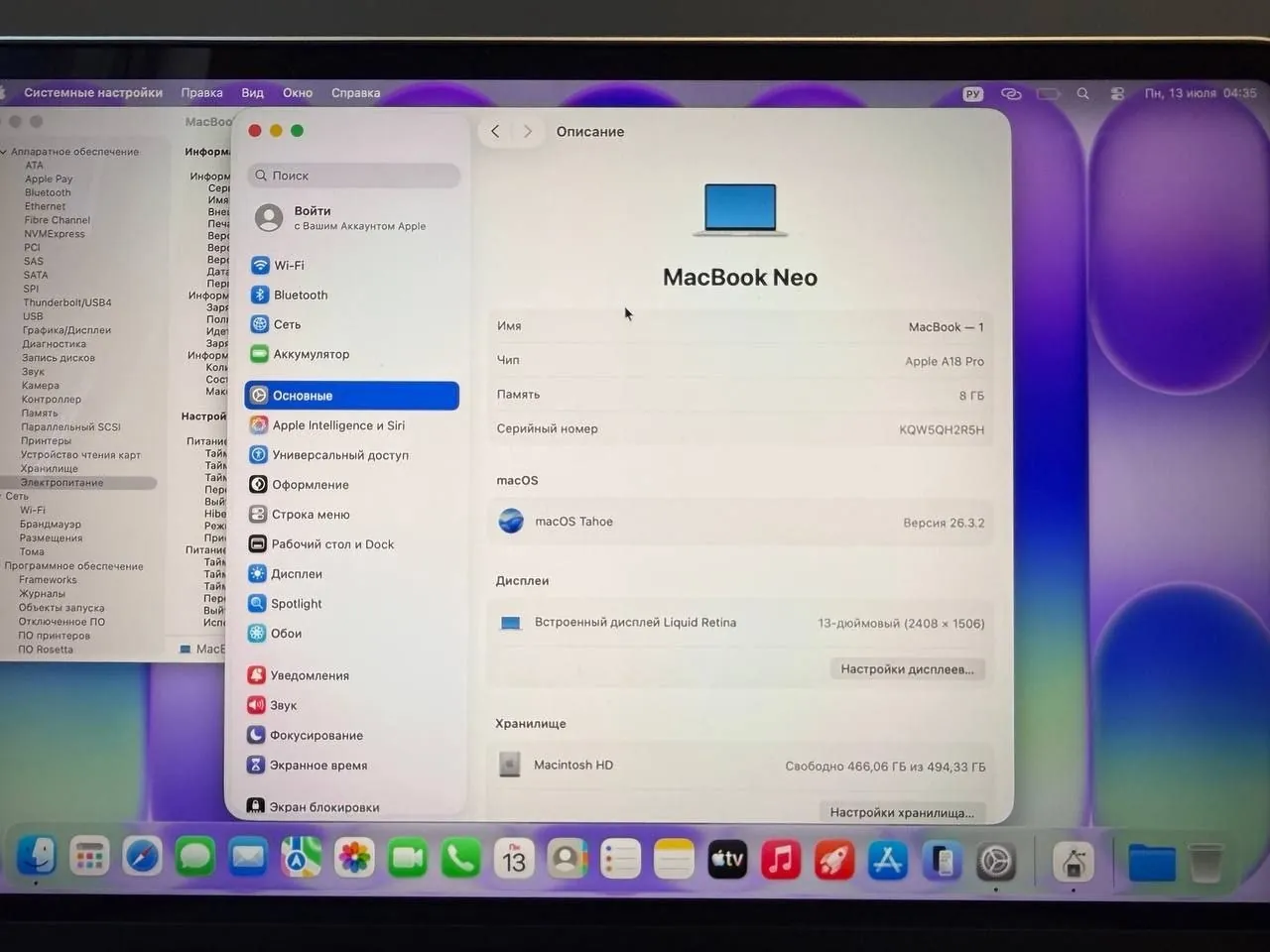Open the Окно menu
This screenshot has height=952, width=1270.
[298, 92]
